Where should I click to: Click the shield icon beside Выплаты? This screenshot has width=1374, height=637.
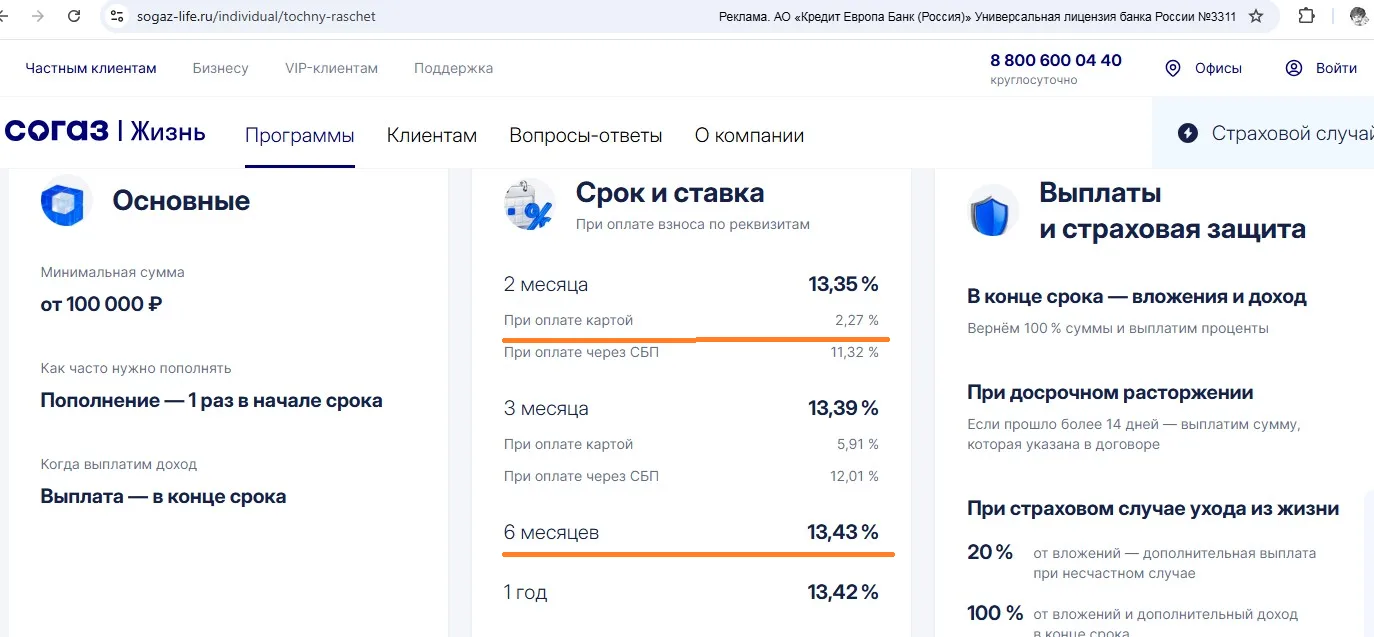[993, 211]
